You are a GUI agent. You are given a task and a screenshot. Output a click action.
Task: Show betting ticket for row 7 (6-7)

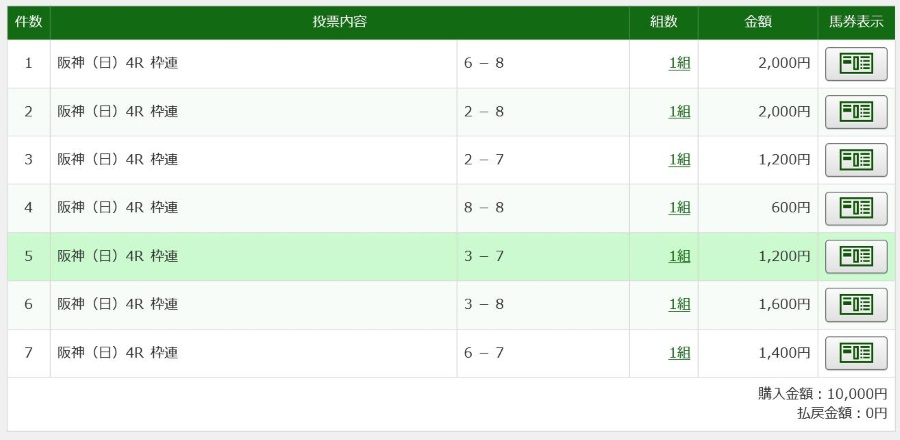tap(856, 353)
